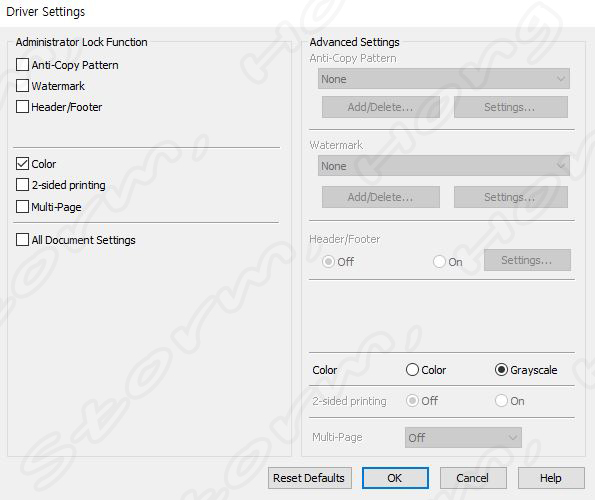
Task: Select the Color radio button in the Color row
Action: [412, 369]
